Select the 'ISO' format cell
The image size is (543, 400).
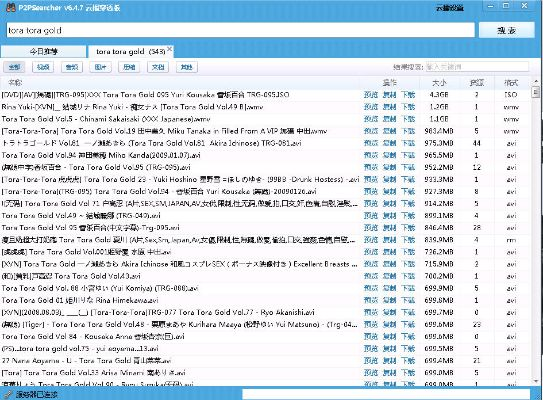tap(511, 95)
